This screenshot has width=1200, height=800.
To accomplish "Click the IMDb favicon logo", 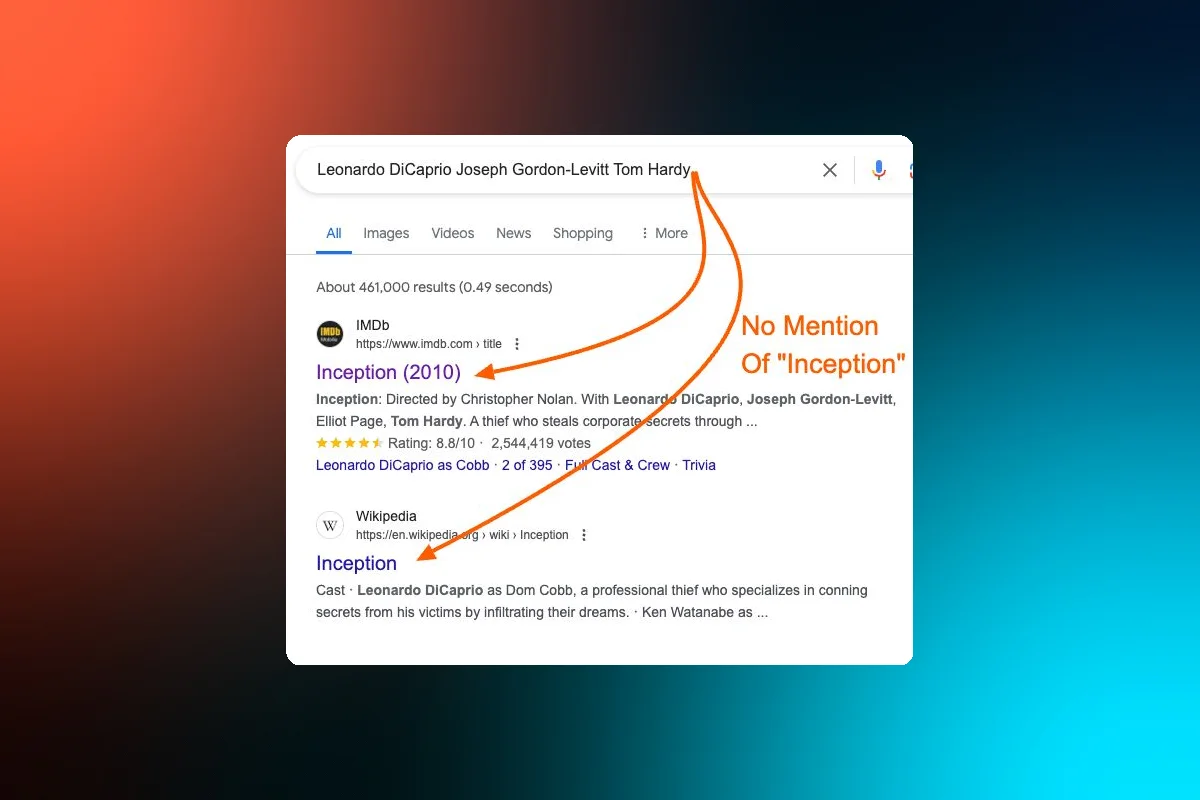I will pos(330,334).
